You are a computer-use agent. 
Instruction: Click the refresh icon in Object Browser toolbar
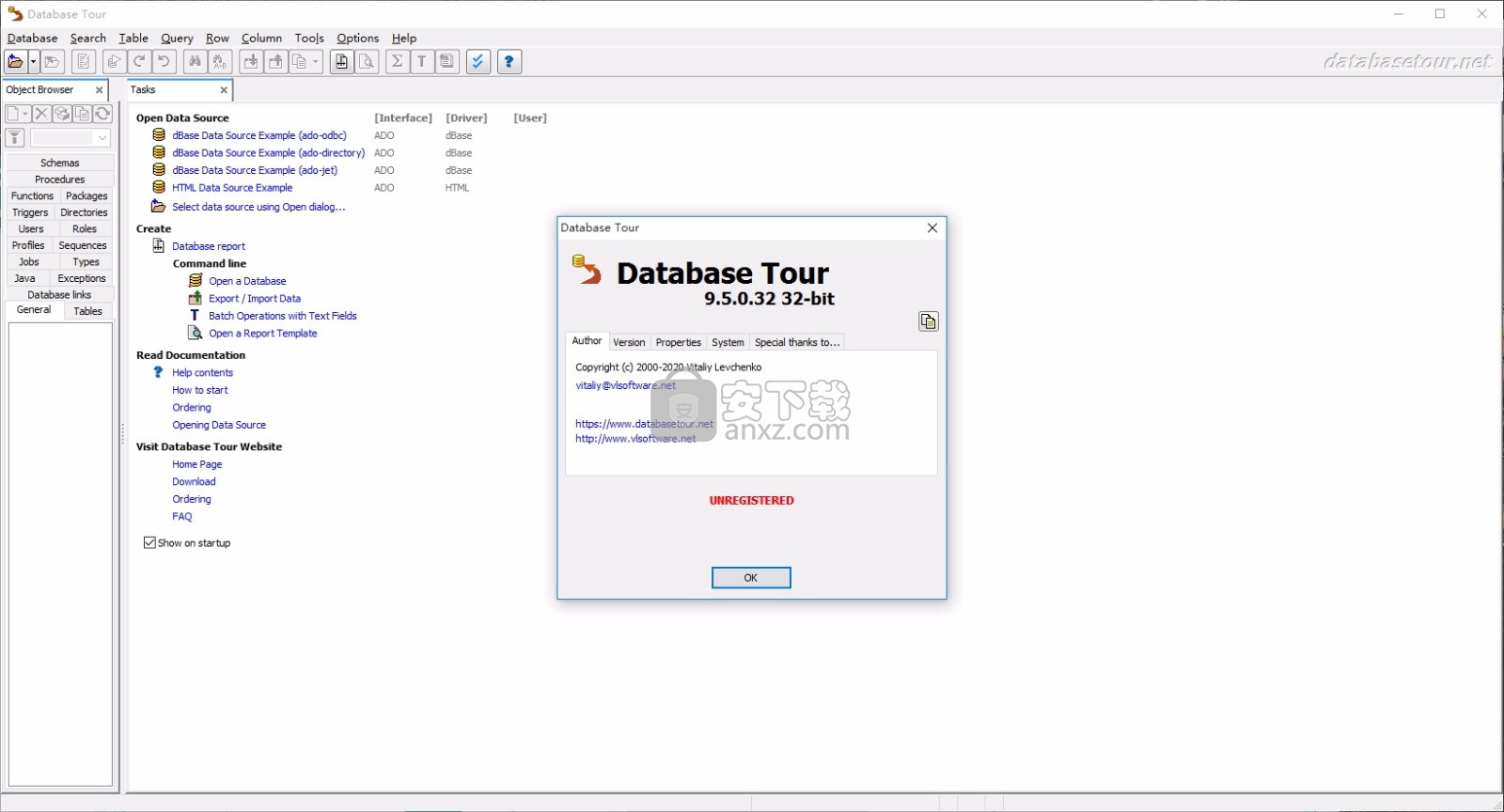(102, 114)
